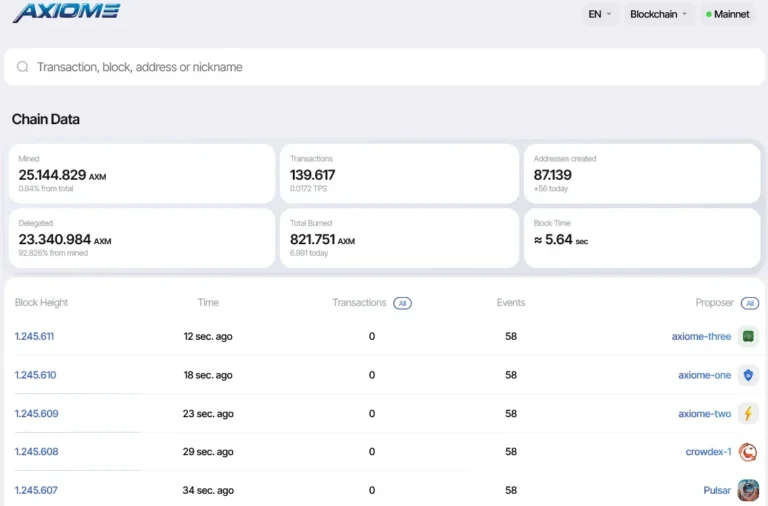
Task: Click the '0.0172 TPS' text
Action: point(308,189)
